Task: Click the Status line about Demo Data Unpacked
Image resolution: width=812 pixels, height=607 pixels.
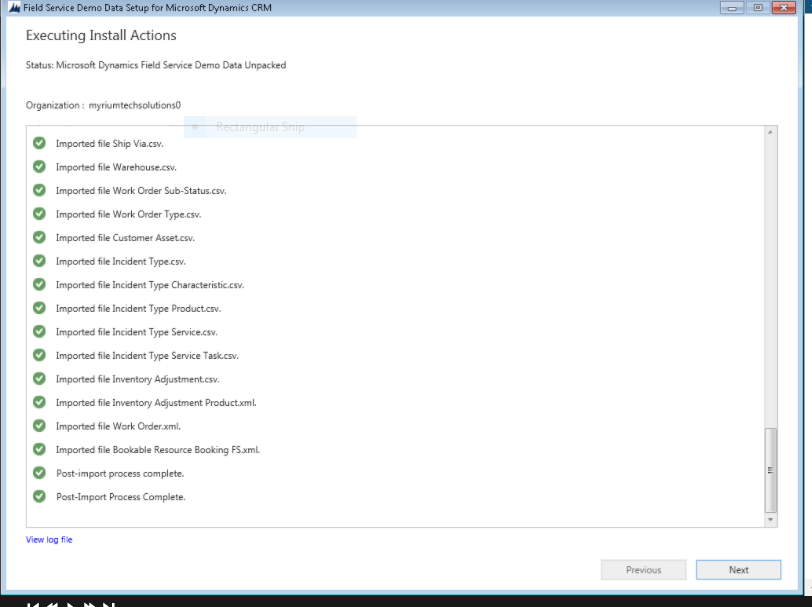Action: coord(156,65)
